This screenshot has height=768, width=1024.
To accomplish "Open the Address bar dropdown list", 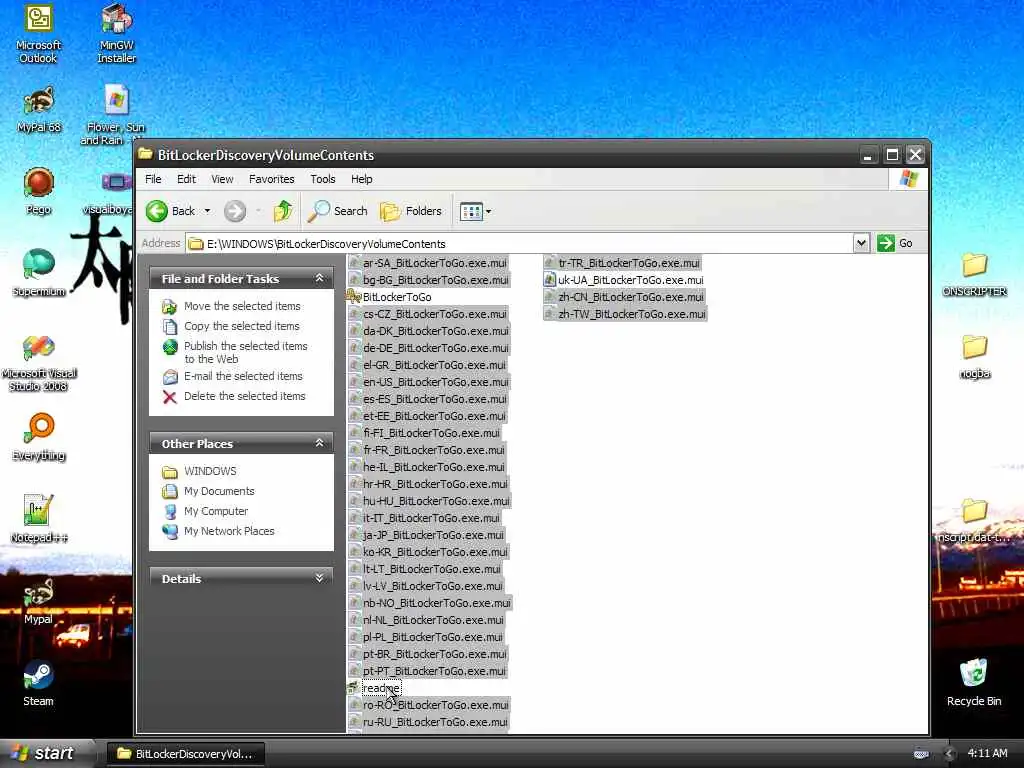I will click(861, 243).
